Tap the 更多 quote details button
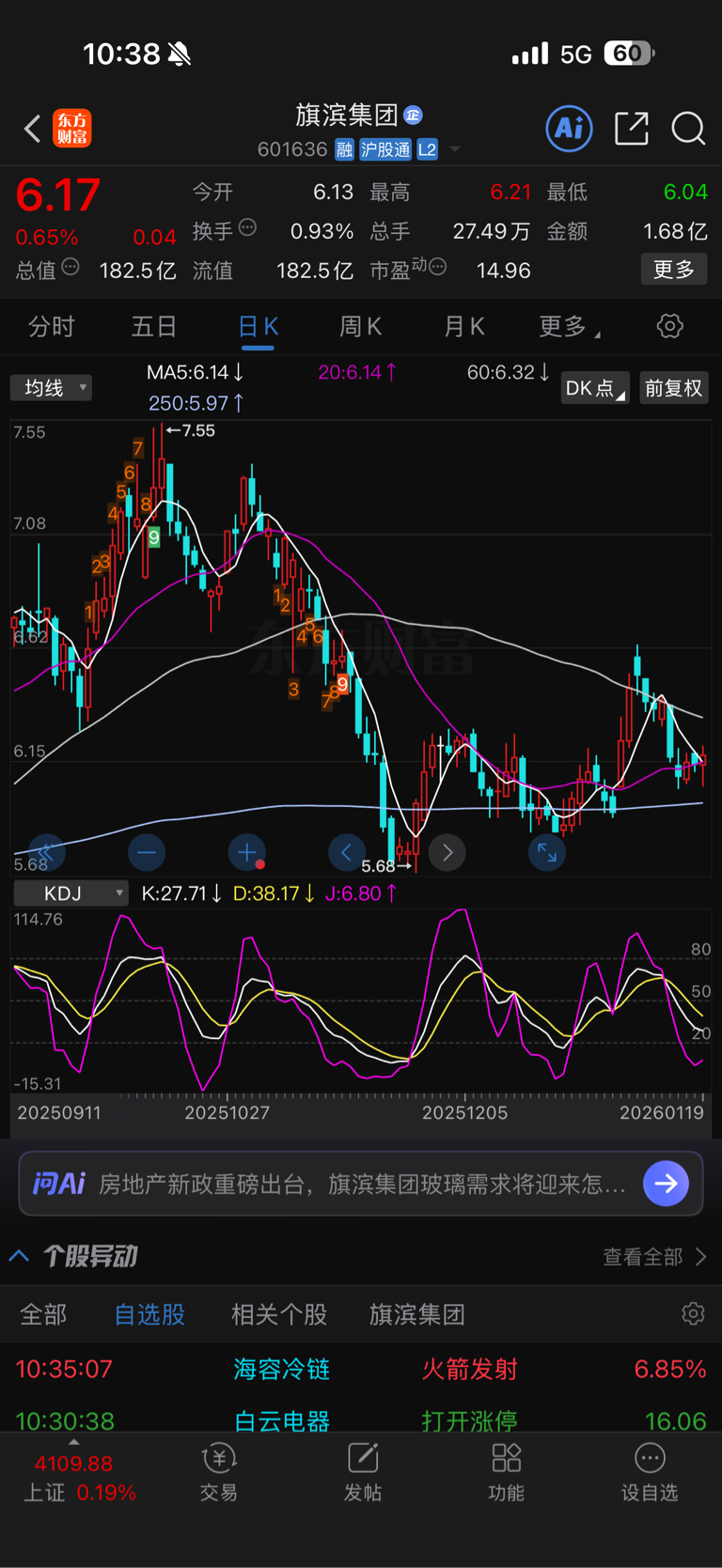722x1568 pixels. (x=674, y=270)
